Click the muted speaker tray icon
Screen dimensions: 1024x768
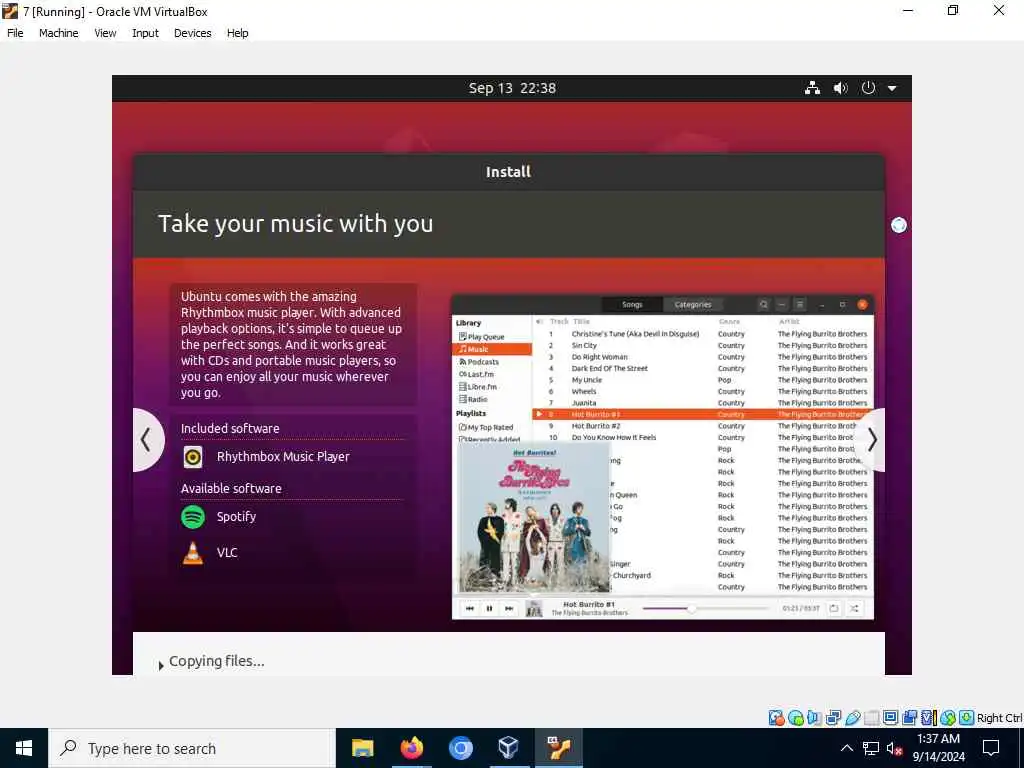[894, 748]
